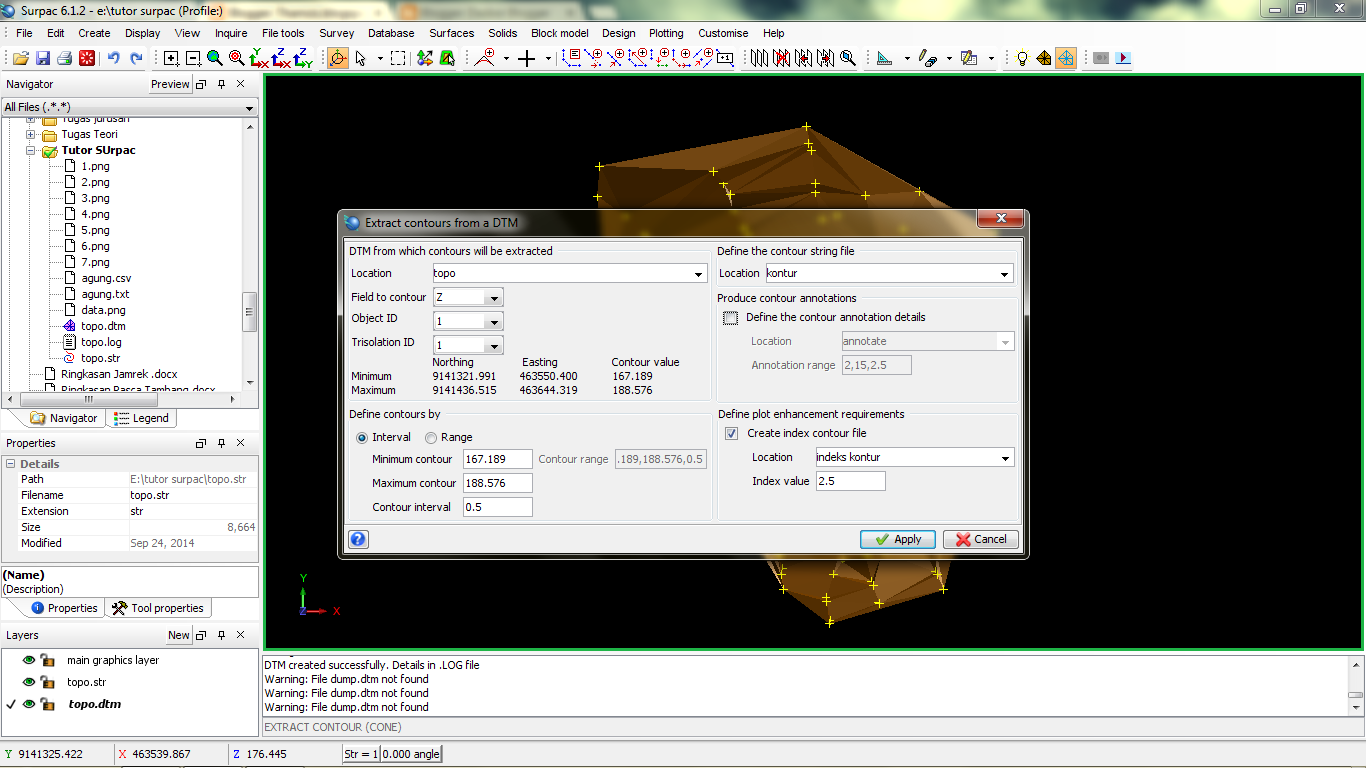Open the Plotting menu
Screen dimensions: 1366x768
pyautogui.click(x=666, y=33)
